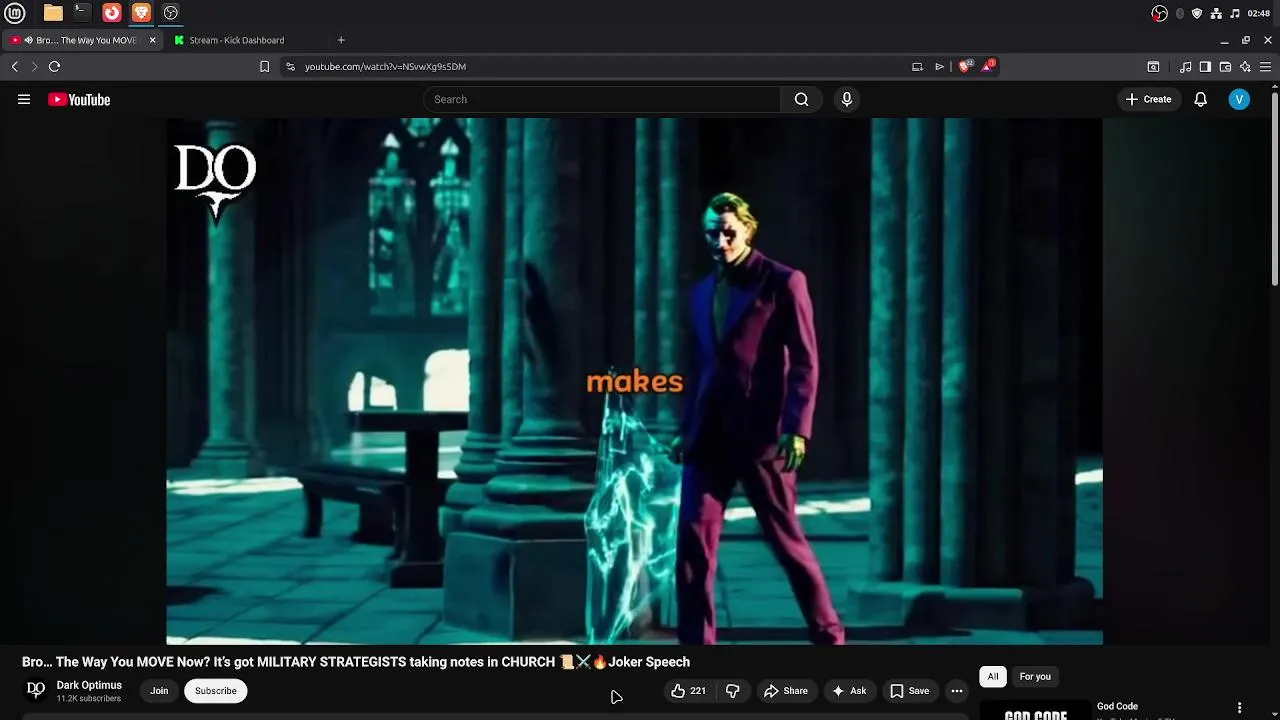Search with your voice microphone
Image resolution: width=1280 pixels, height=720 pixels.
pyautogui.click(x=847, y=99)
